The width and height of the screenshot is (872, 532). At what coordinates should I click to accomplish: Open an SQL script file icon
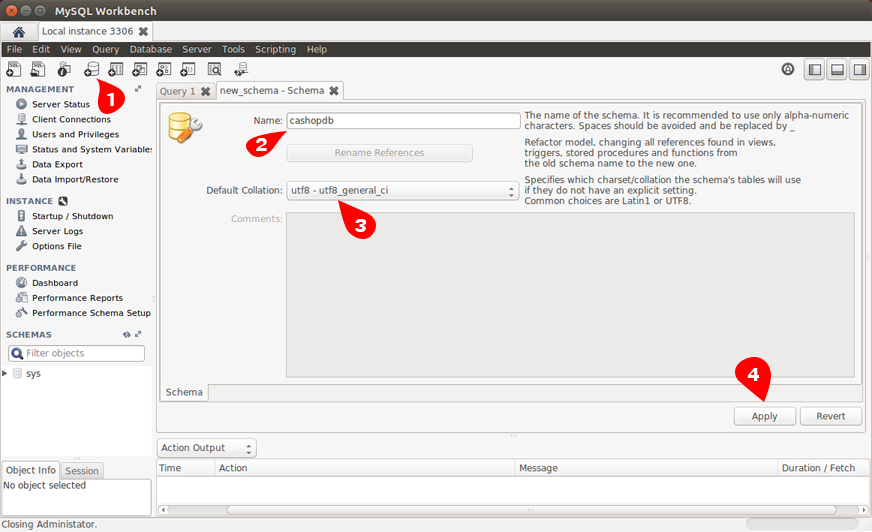38,69
